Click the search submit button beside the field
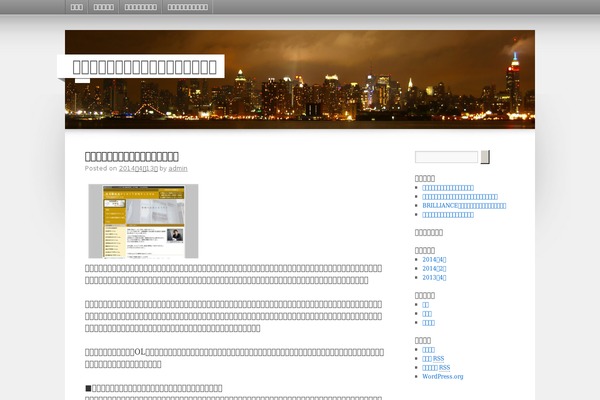600x400 pixels. coord(485,157)
